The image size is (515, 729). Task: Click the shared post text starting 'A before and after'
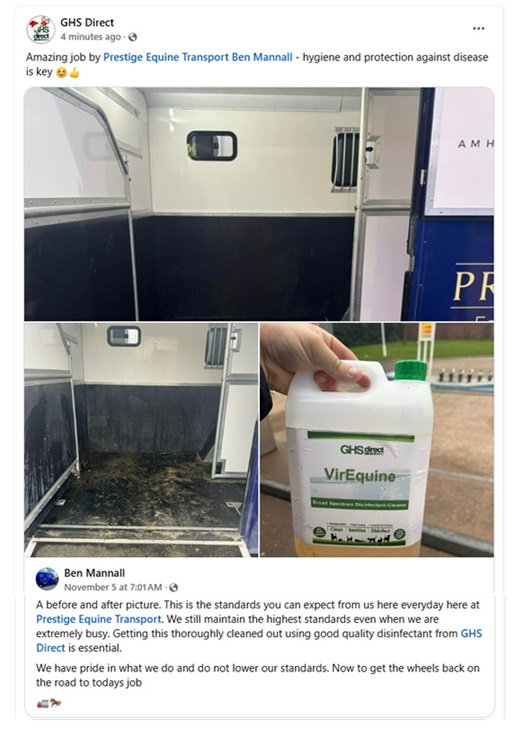(259, 626)
